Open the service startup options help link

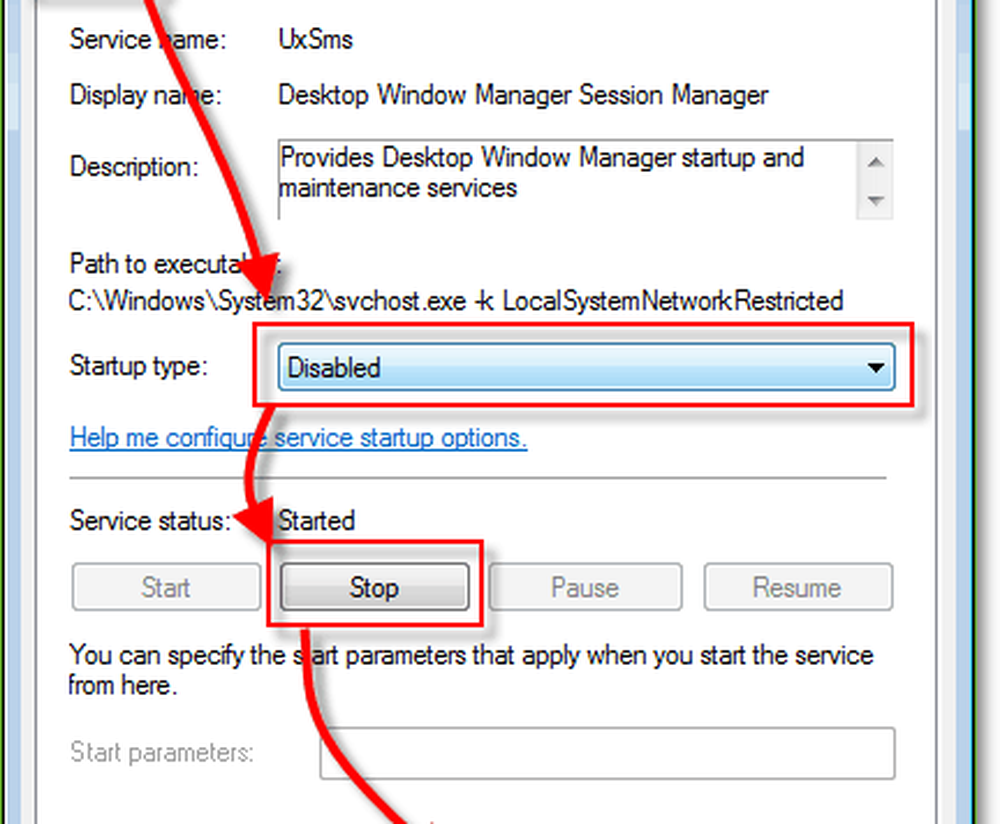click(298, 438)
